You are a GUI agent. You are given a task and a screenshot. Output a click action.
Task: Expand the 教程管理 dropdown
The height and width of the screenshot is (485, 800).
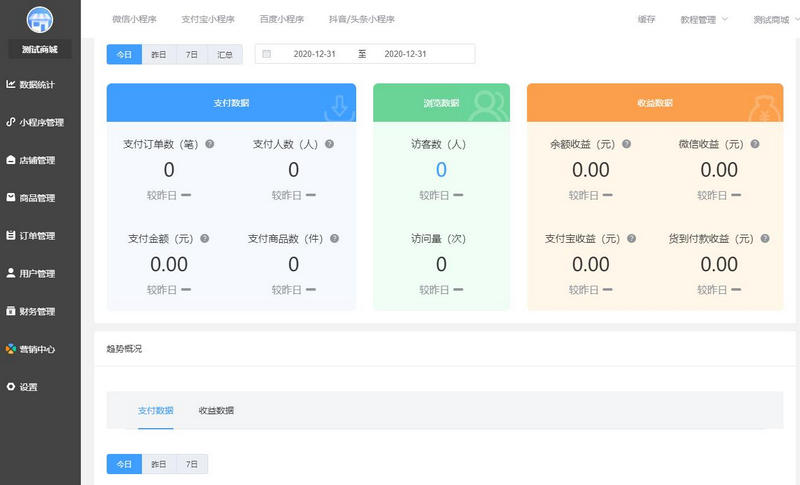704,19
